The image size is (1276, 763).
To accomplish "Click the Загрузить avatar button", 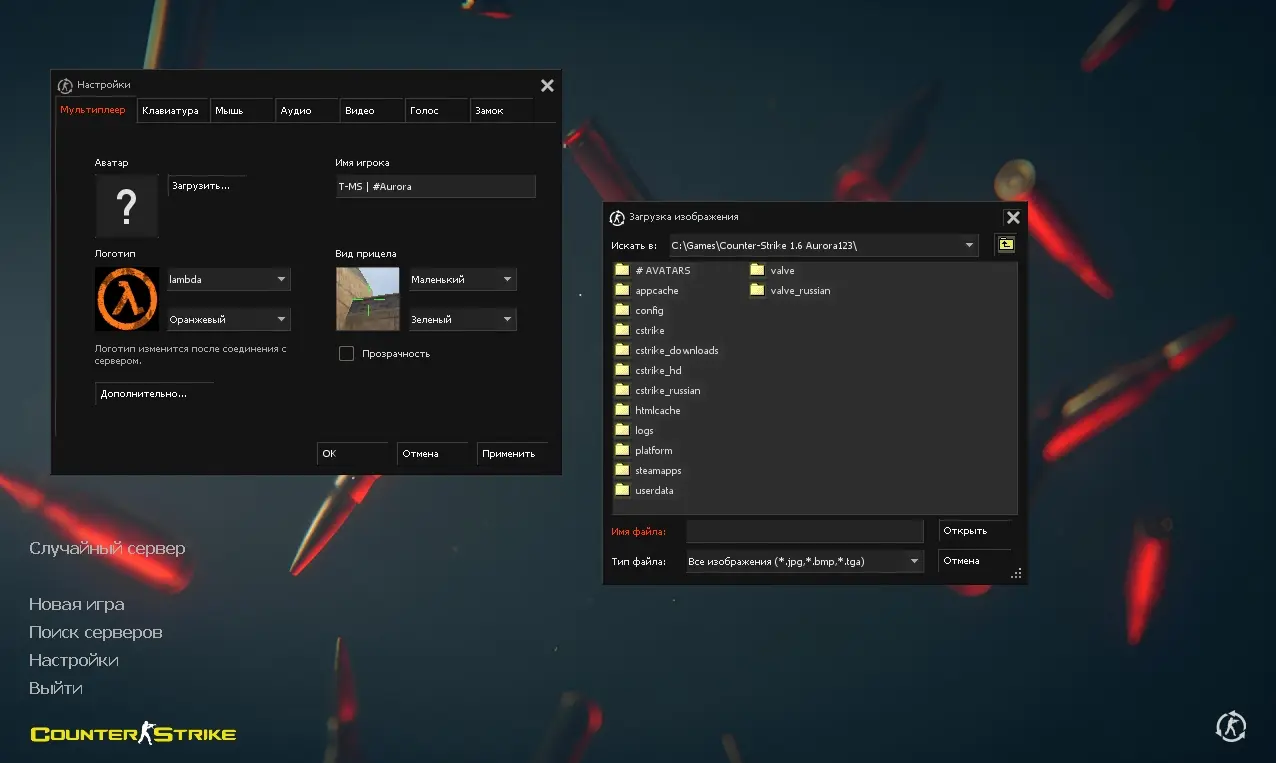I will tap(205, 186).
